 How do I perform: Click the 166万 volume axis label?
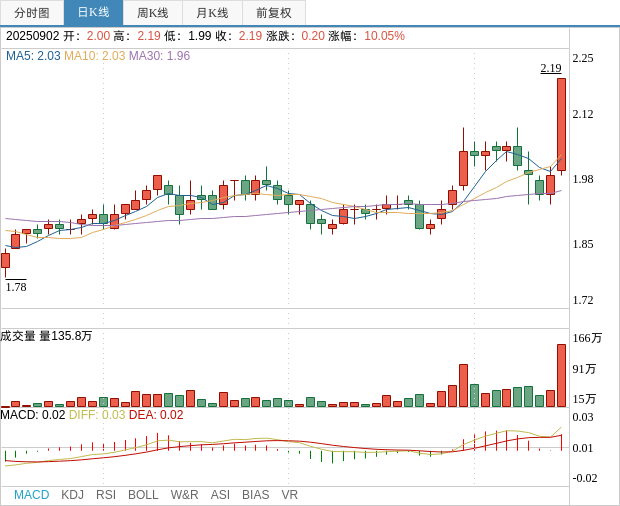click(x=587, y=338)
